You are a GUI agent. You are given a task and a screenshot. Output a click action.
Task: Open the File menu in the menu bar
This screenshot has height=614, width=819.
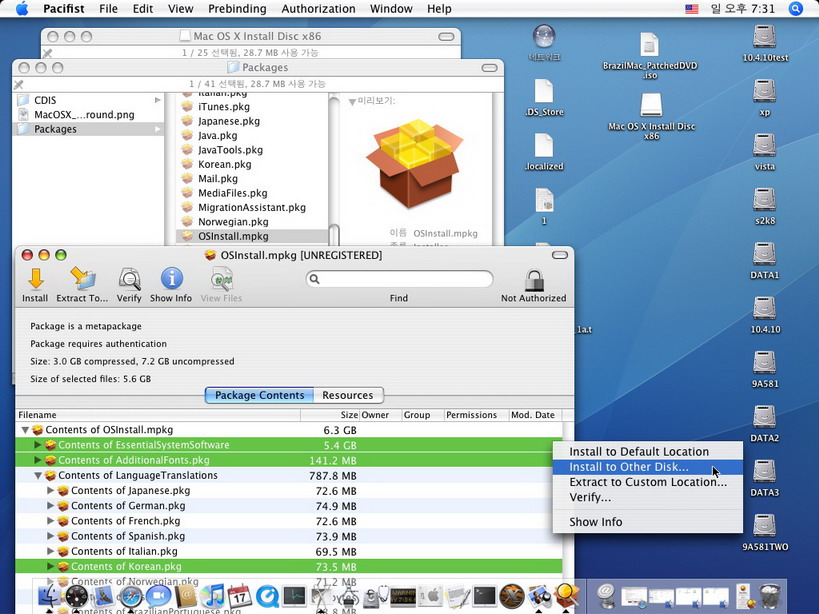click(108, 9)
